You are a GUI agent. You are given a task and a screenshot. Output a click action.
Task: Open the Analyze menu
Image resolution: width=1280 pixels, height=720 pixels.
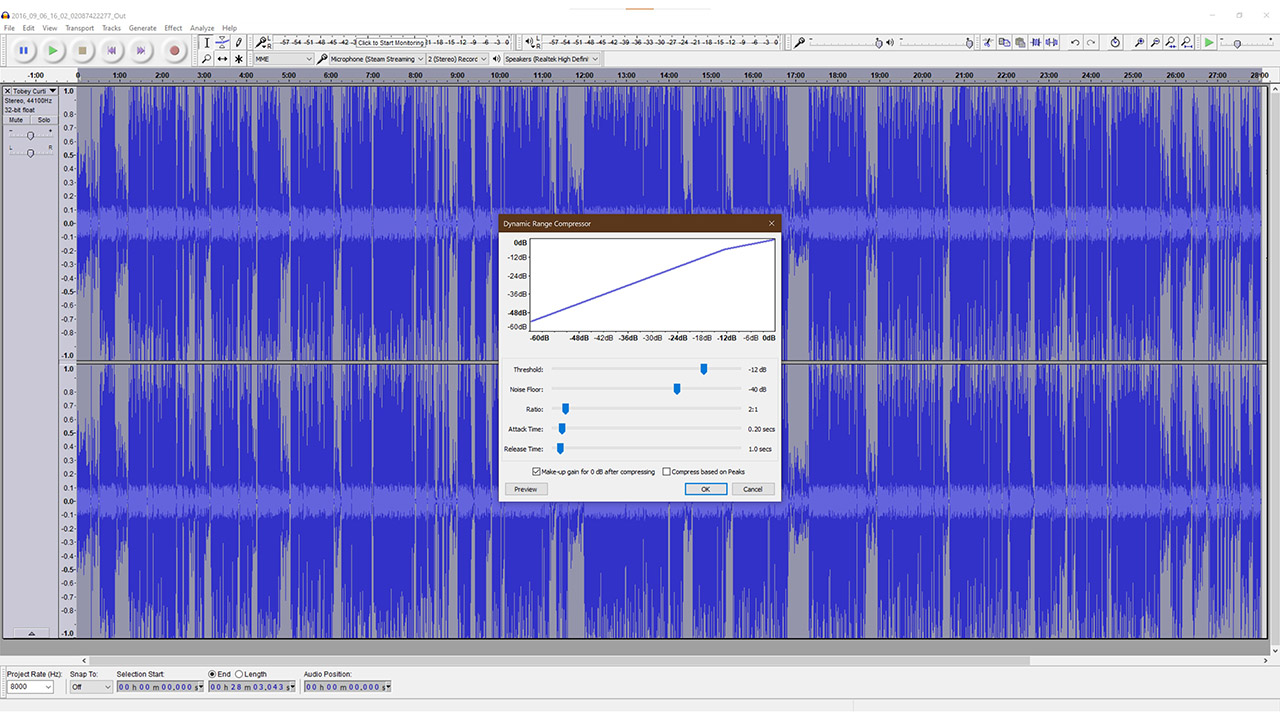click(202, 28)
